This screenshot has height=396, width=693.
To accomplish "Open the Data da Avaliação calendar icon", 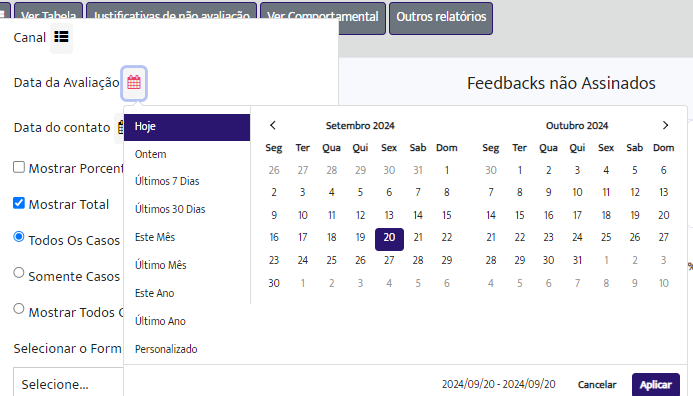I will [134, 83].
